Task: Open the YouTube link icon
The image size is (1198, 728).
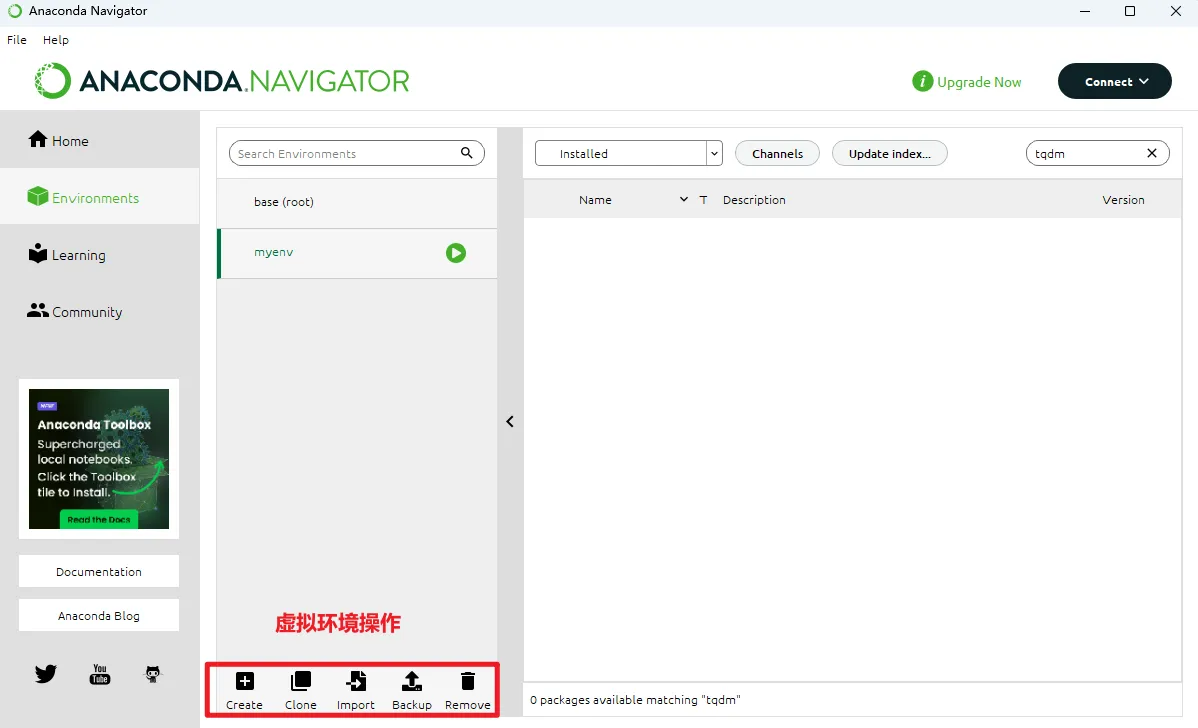Action: (100, 674)
